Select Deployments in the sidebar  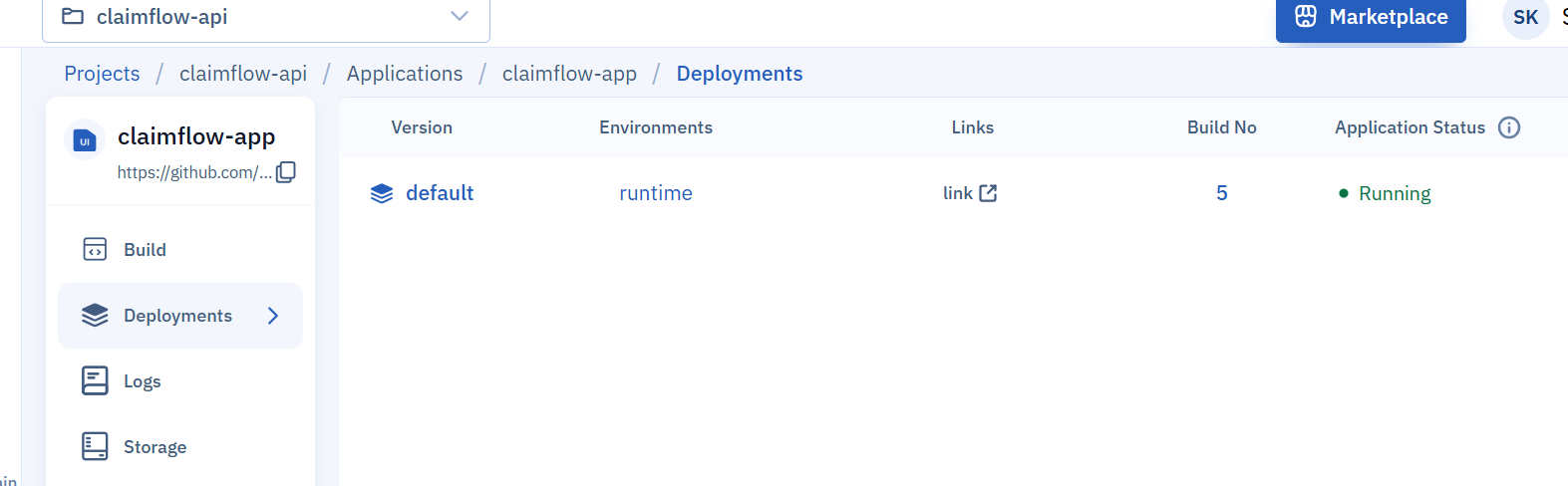pos(180,316)
